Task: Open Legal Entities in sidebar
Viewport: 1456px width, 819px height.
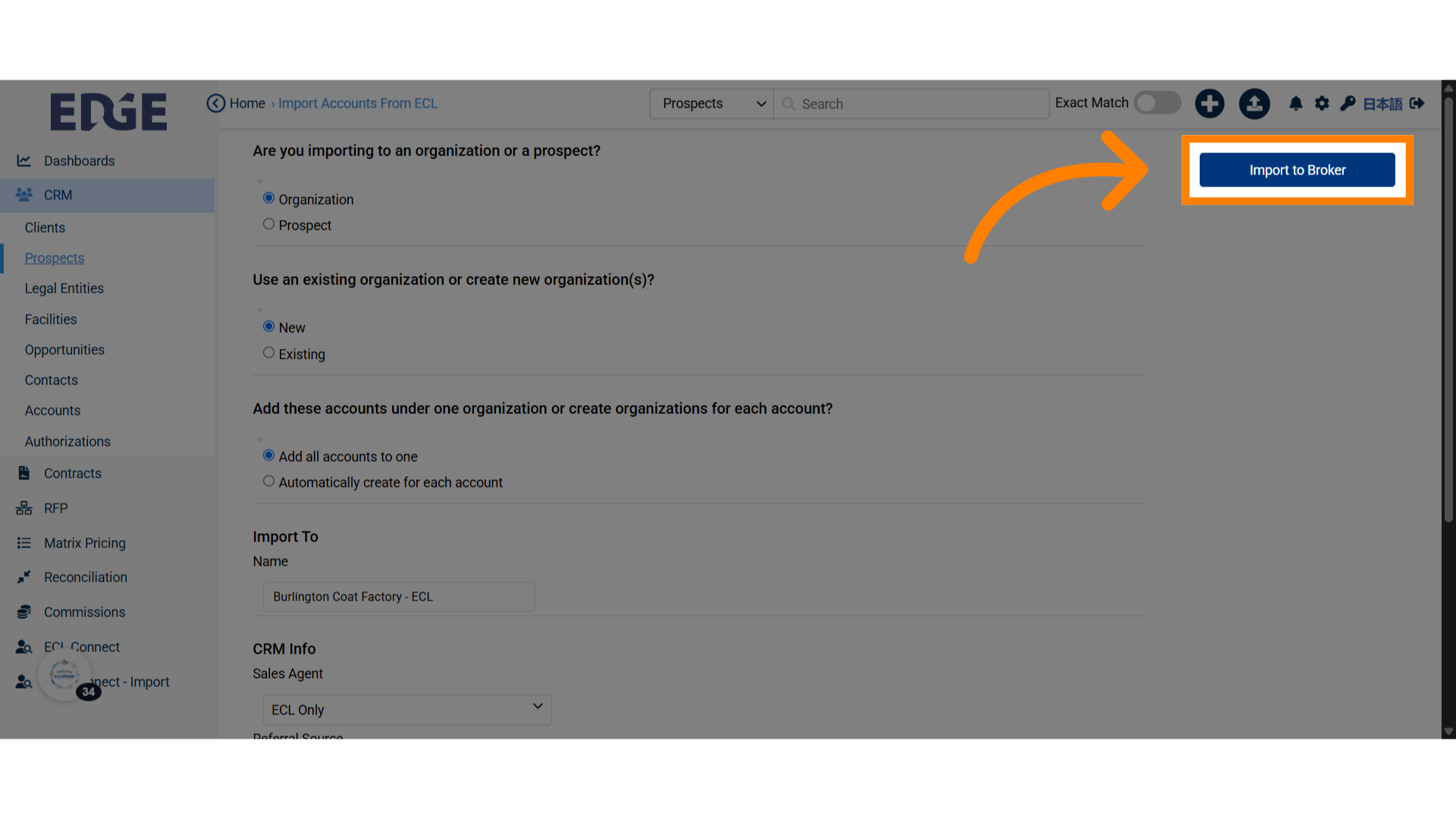Action: [64, 288]
